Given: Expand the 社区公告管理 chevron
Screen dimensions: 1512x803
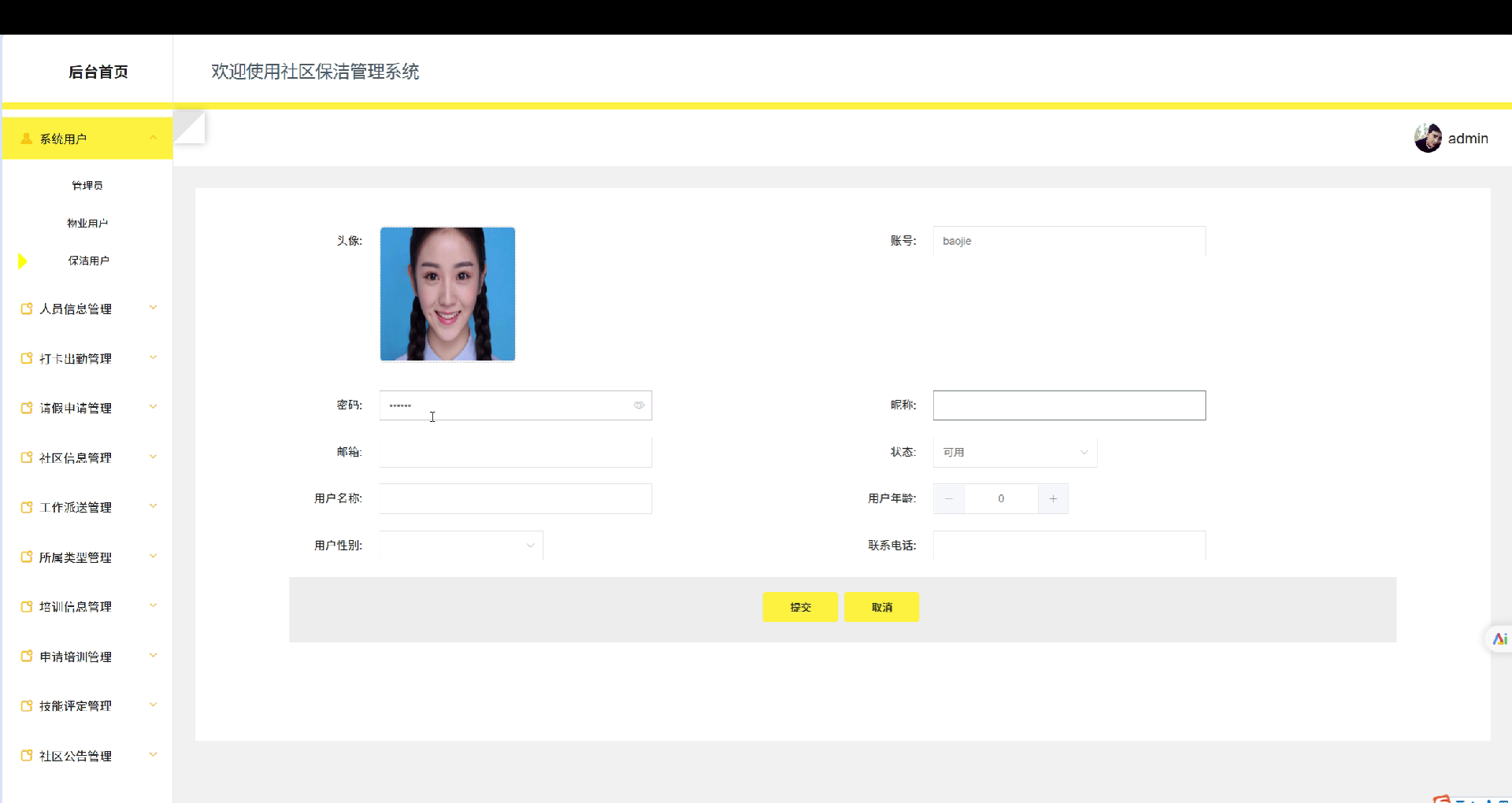Looking at the screenshot, I should tap(154, 754).
